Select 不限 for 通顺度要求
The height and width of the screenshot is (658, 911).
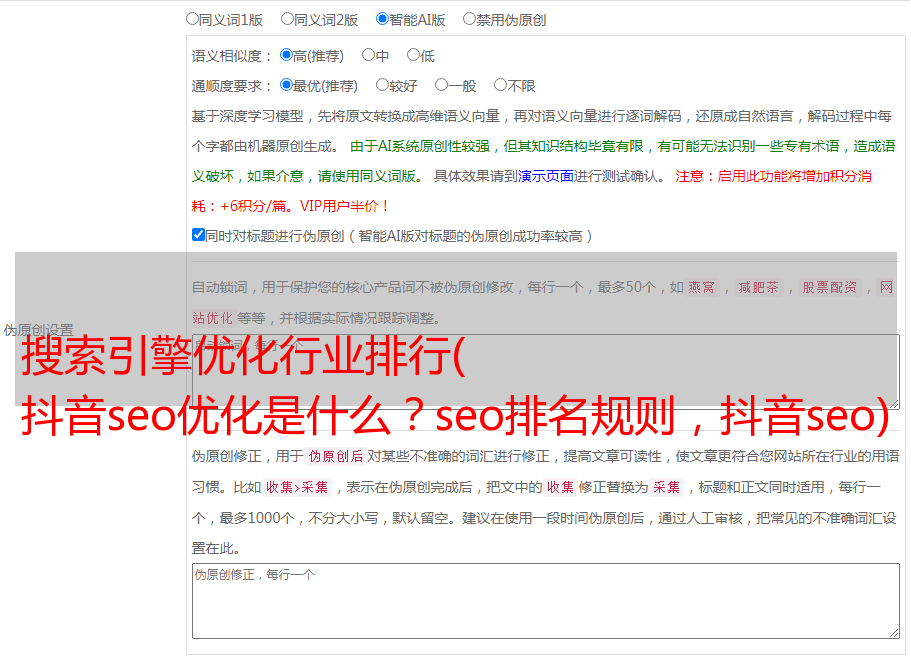[500, 85]
